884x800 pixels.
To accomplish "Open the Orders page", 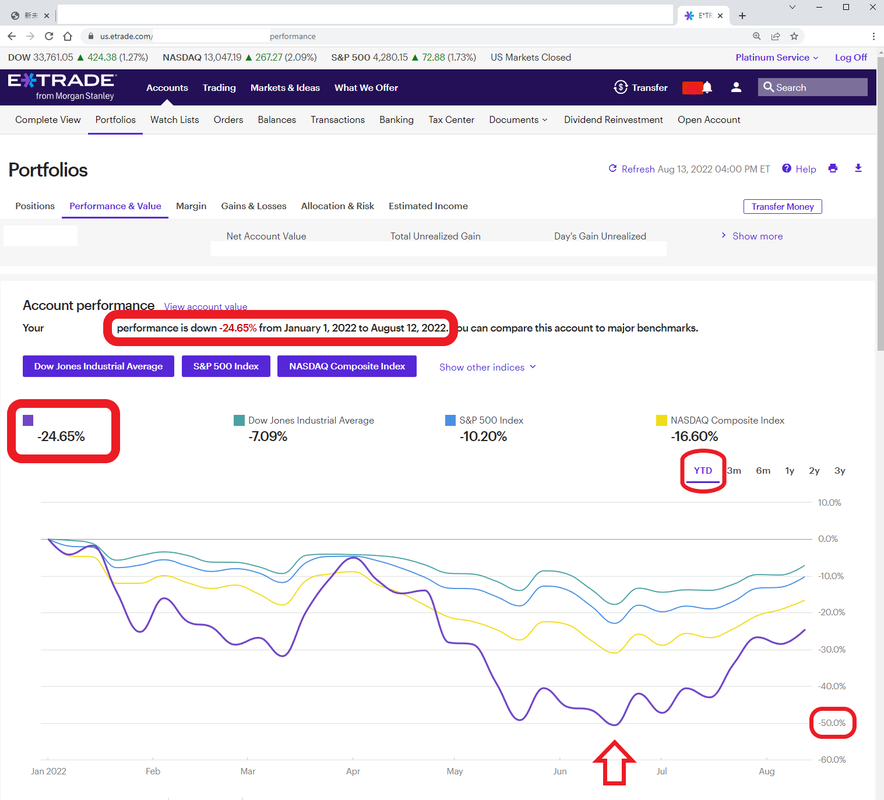I will coord(228,120).
